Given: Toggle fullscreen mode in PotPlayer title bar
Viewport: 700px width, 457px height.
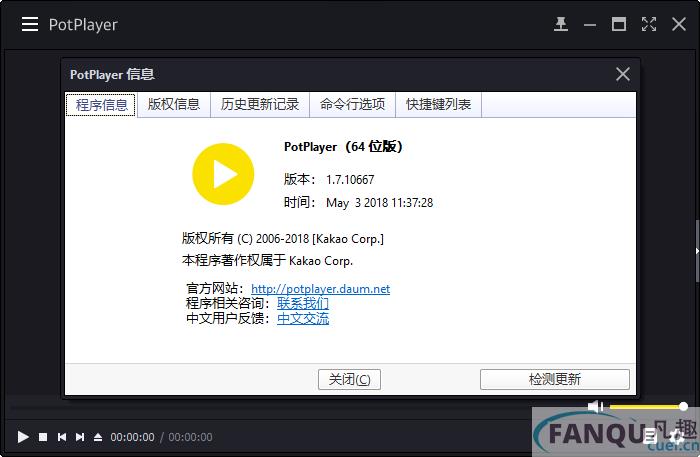Looking at the screenshot, I should coord(649,24).
